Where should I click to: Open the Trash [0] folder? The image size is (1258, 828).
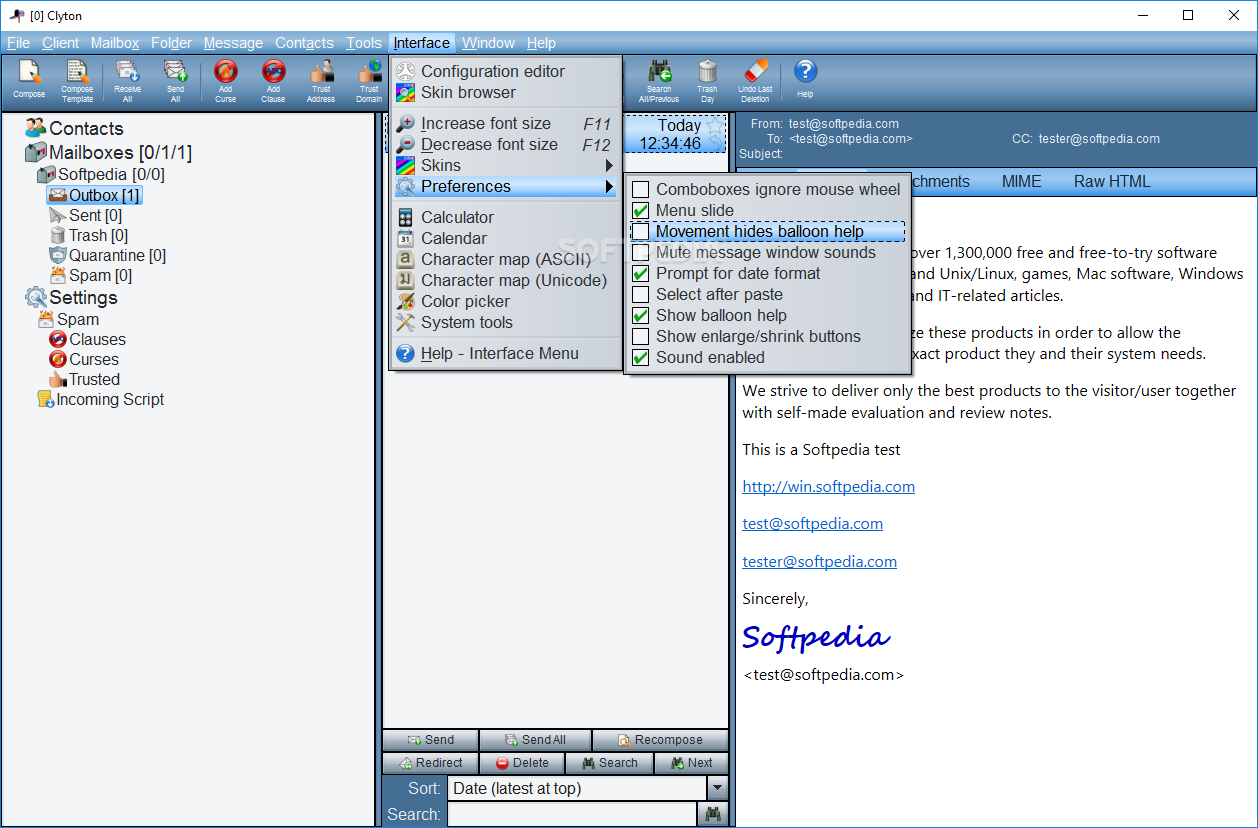88,235
